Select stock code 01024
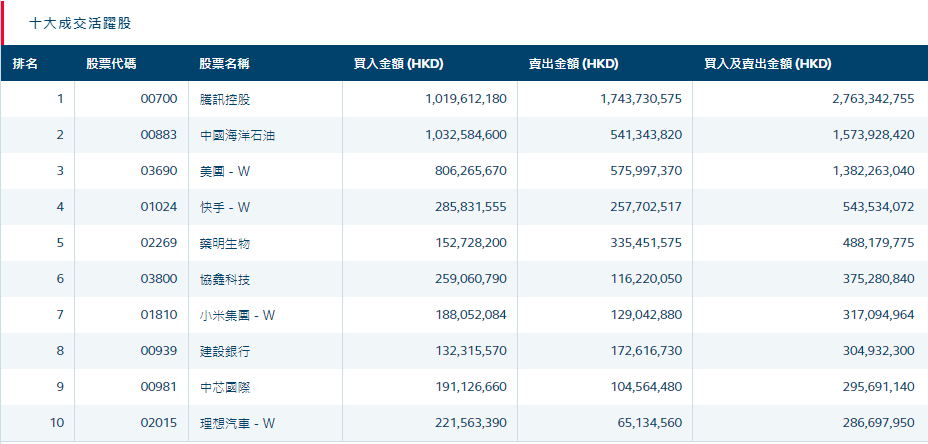928x444 pixels. pos(159,207)
